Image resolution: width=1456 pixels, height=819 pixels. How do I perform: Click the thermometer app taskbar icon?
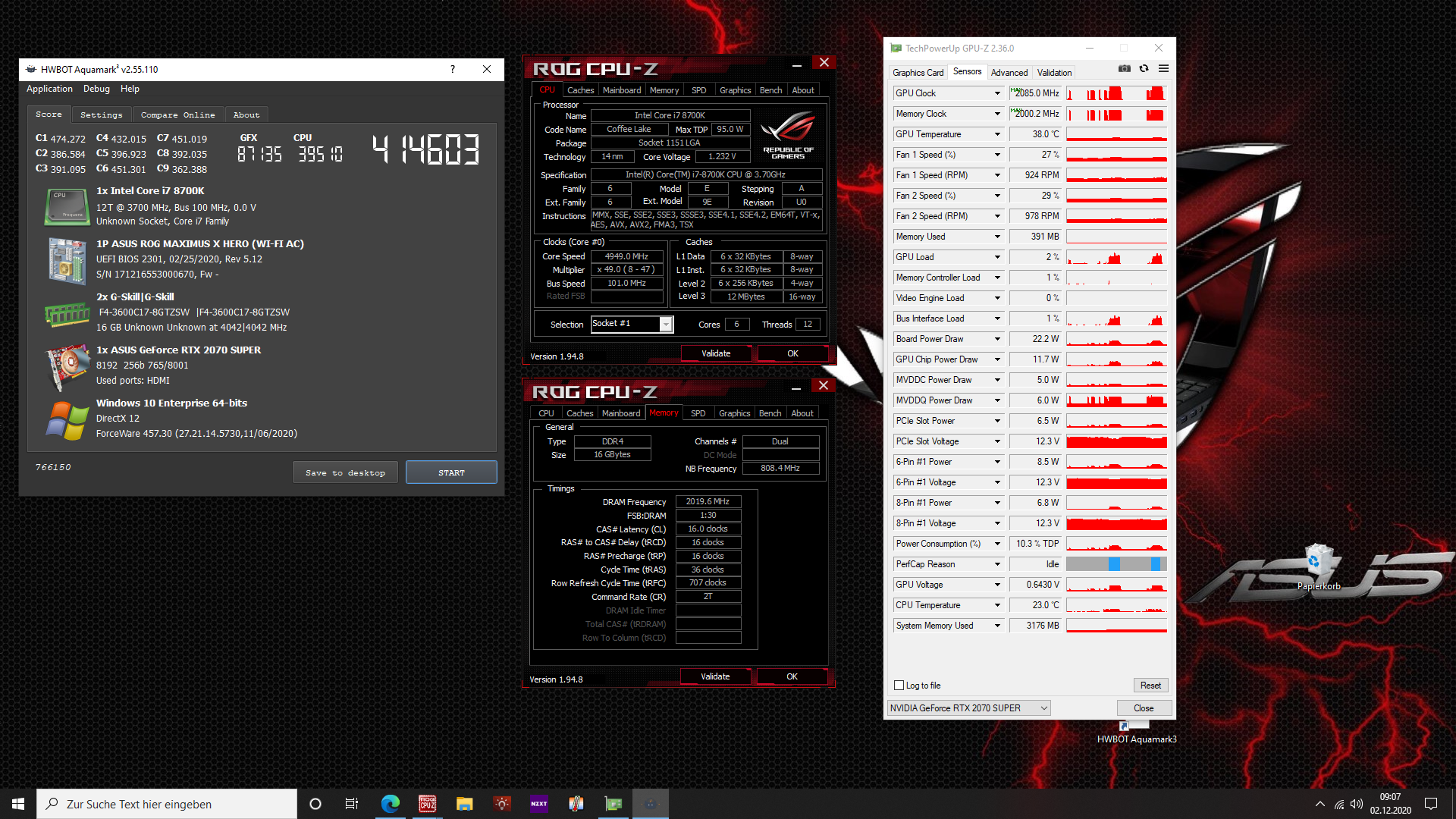click(x=576, y=804)
